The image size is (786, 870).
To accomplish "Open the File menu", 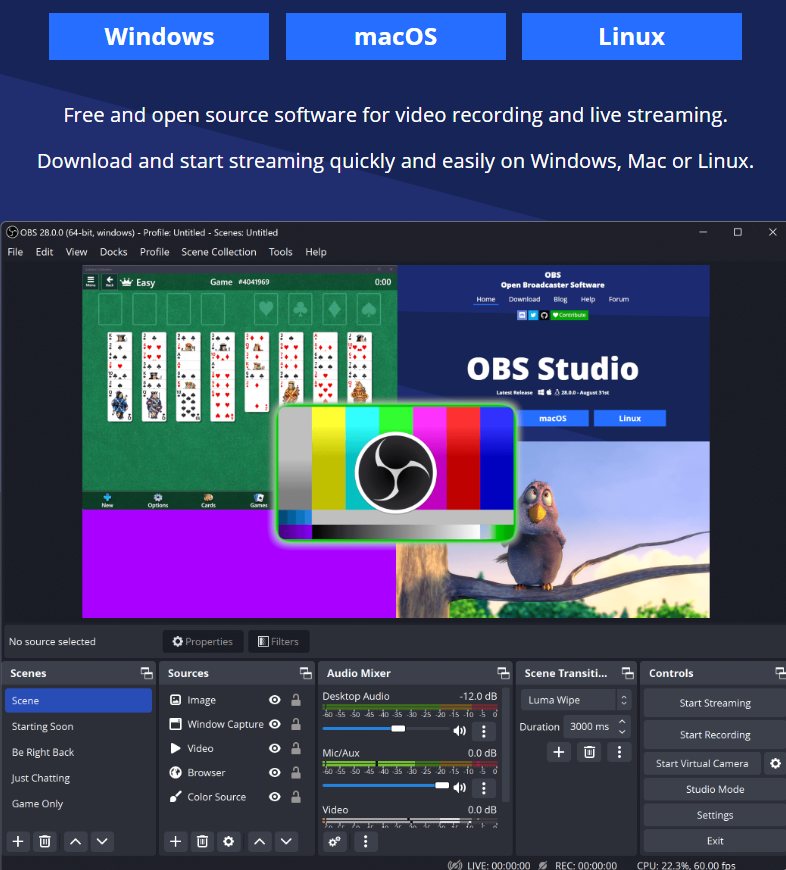I will [x=15, y=252].
